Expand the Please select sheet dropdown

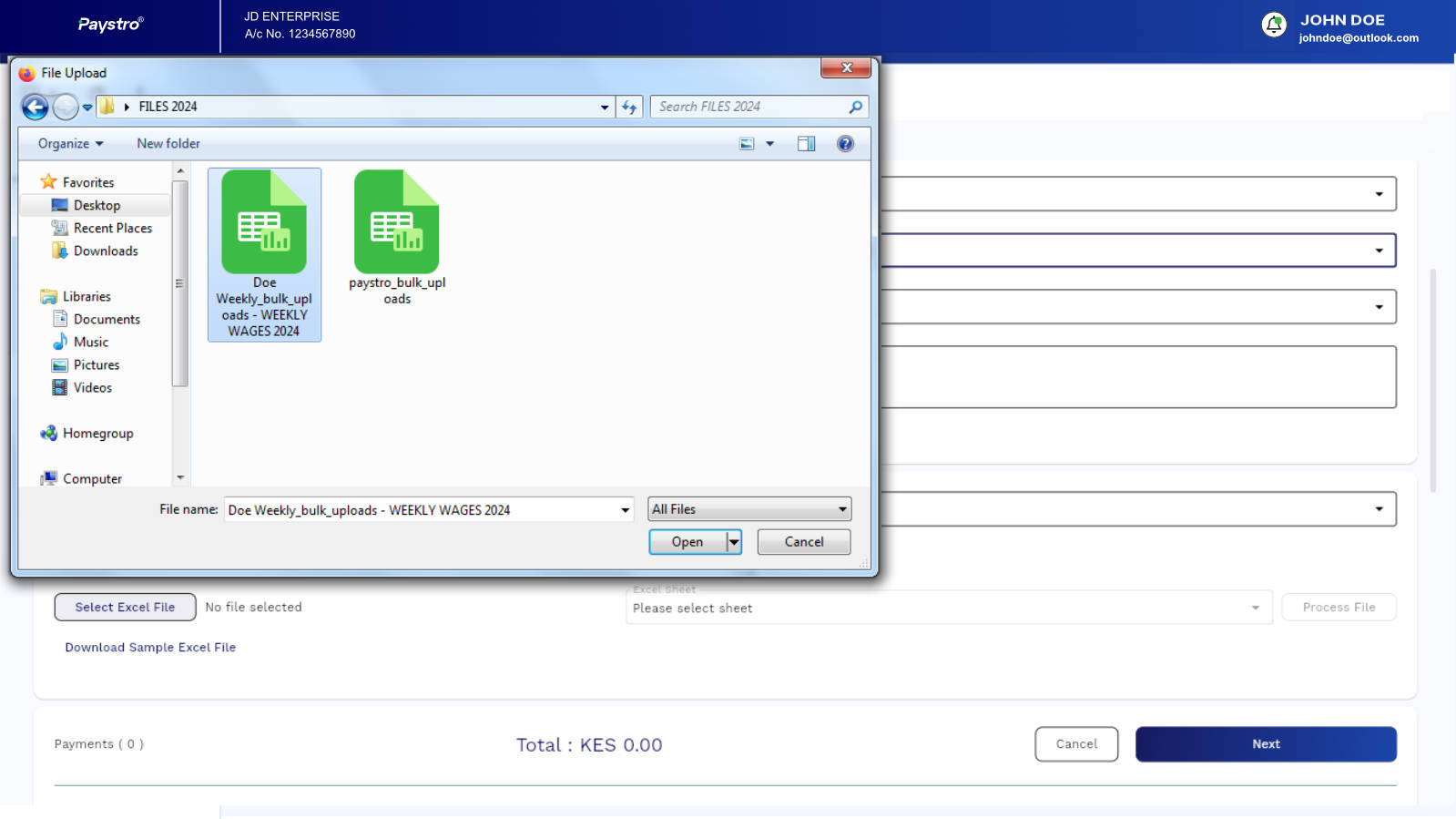[x=948, y=608]
